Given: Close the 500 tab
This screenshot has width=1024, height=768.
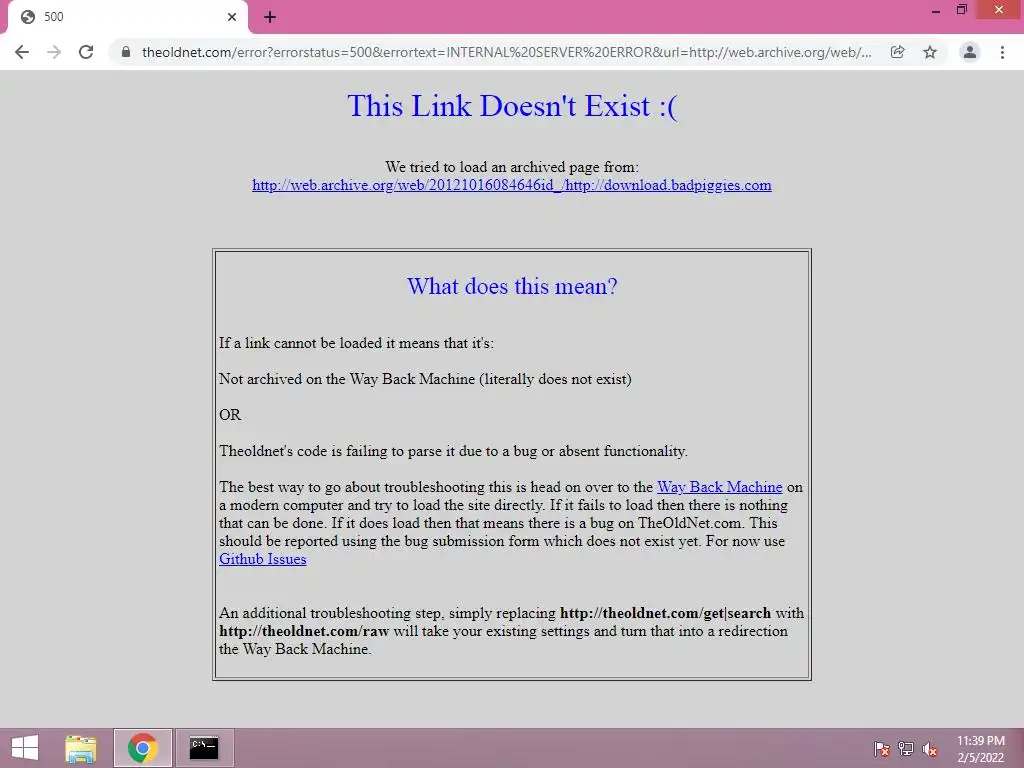Looking at the screenshot, I should click(x=232, y=17).
